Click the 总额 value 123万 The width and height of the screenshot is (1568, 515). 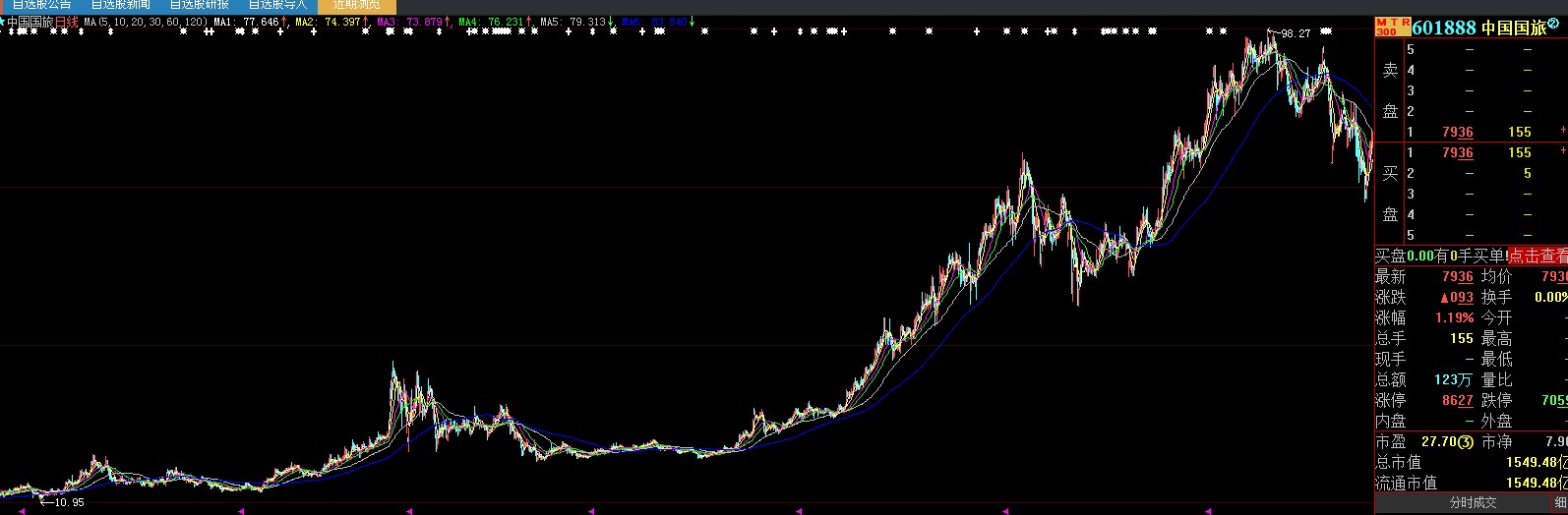(x=1454, y=379)
